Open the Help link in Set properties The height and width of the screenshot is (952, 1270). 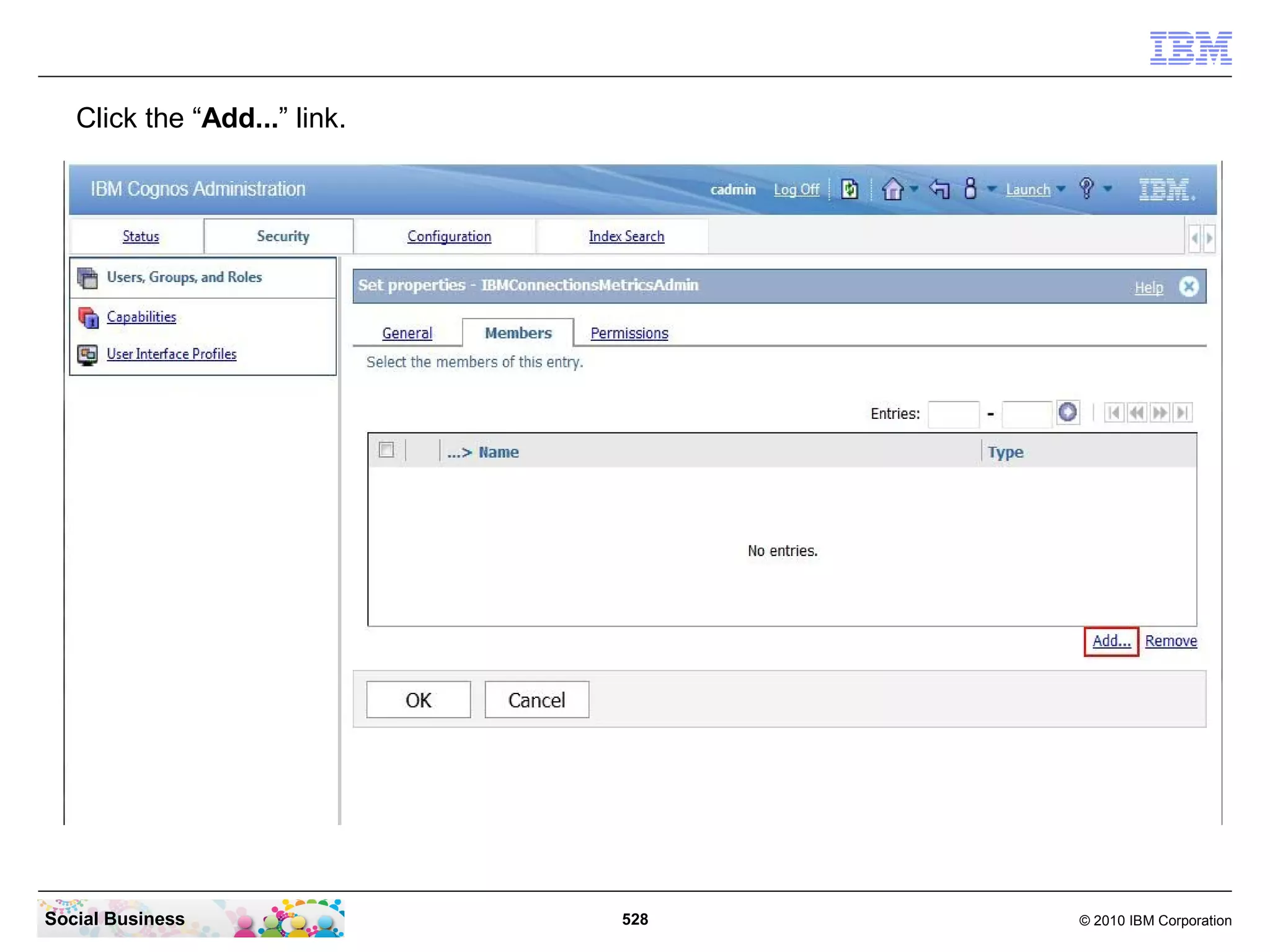[1148, 288]
